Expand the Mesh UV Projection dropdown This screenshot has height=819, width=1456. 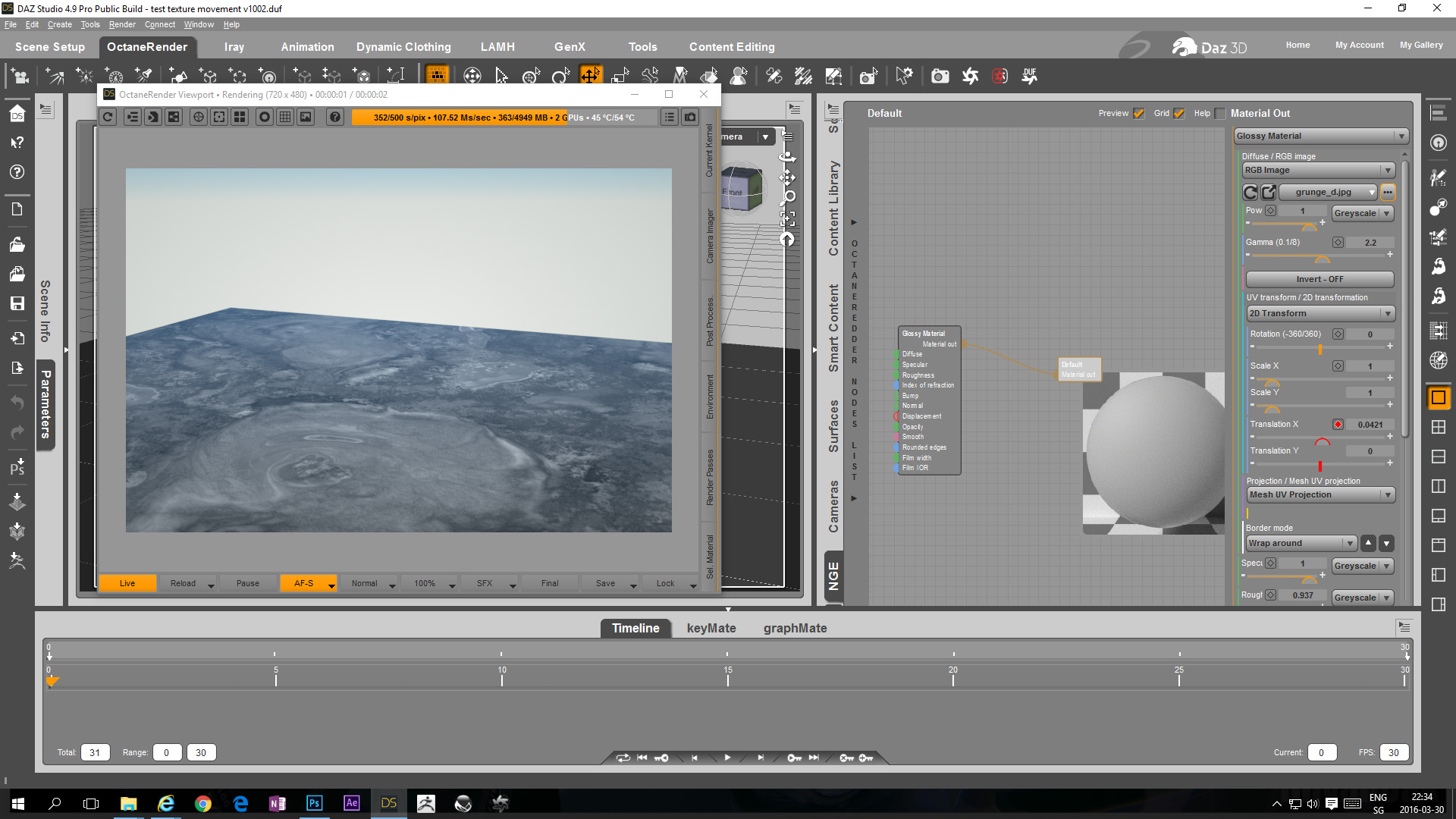(x=1321, y=494)
